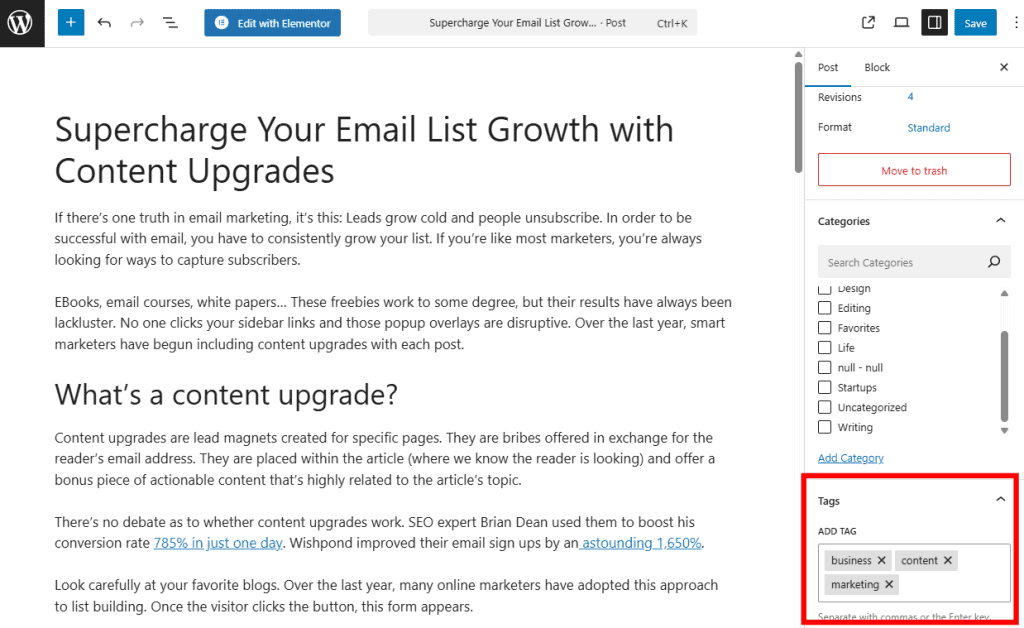Image resolution: width=1024 pixels, height=628 pixels.
Task: Save the post
Action: tap(975, 23)
